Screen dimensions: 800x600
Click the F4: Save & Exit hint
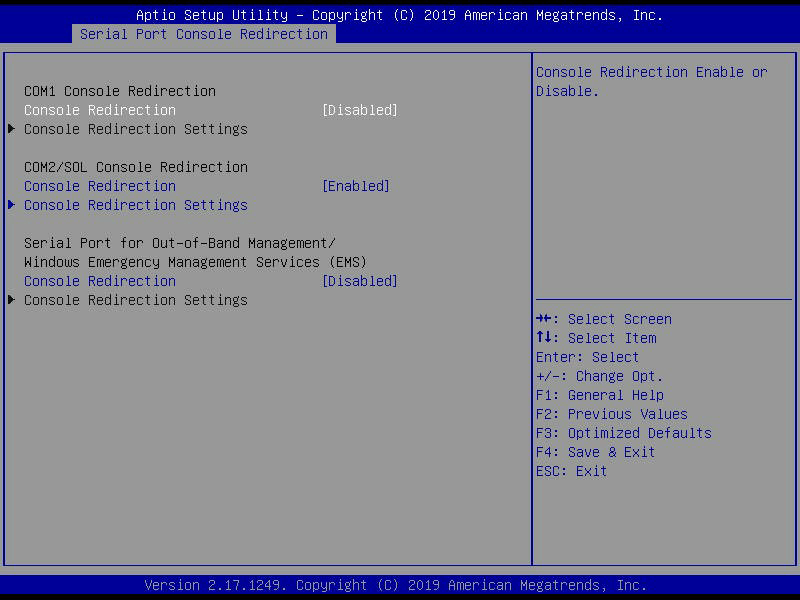coord(595,452)
